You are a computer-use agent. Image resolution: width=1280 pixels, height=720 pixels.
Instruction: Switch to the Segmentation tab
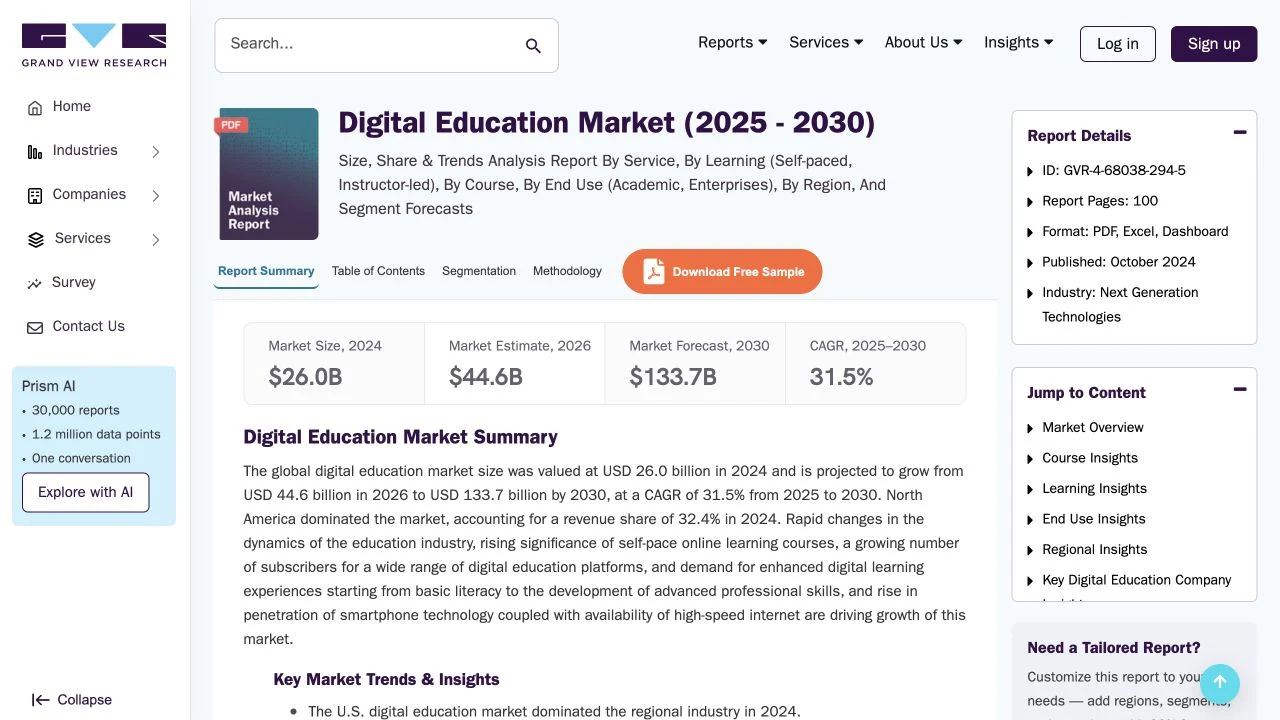(479, 272)
